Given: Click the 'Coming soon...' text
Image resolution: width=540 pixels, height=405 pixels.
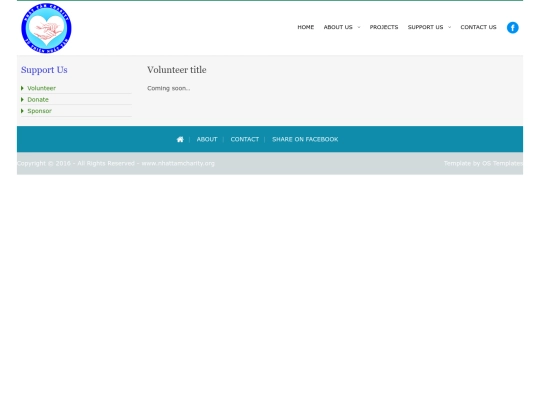Looking at the screenshot, I should click(x=168, y=88).
